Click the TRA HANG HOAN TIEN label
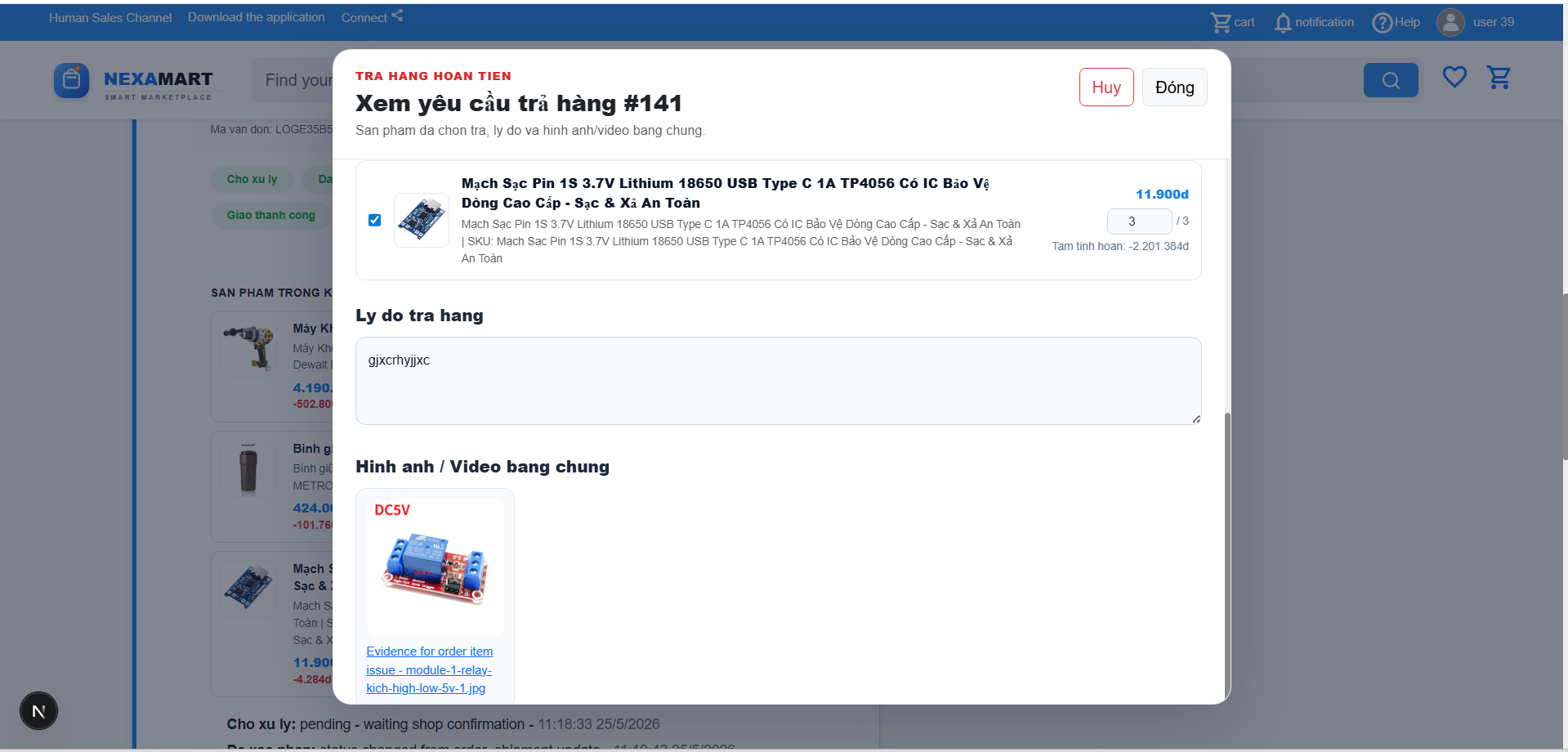The width and height of the screenshot is (1568, 752). [433, 76]
